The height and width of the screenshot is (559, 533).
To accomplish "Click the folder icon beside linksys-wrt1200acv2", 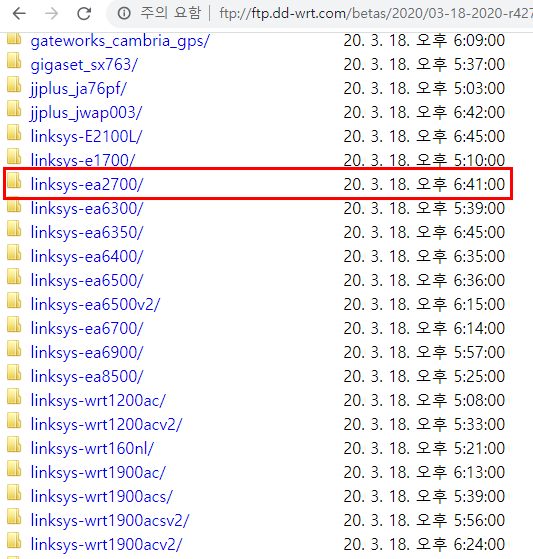I will tap(14, 420).
